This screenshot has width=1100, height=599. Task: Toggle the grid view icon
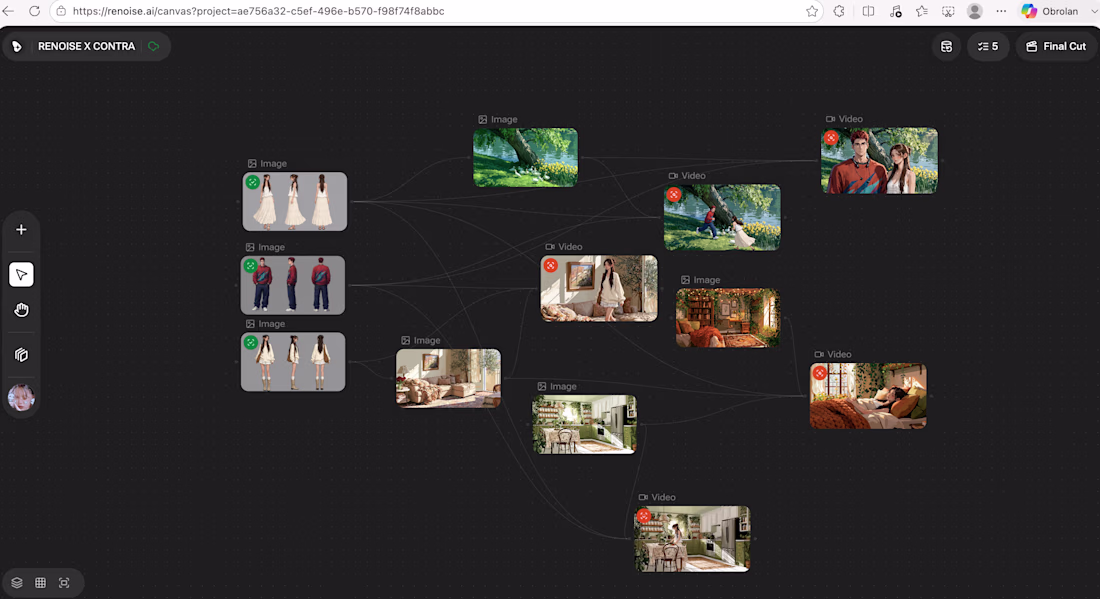click(x=41, y=583)
